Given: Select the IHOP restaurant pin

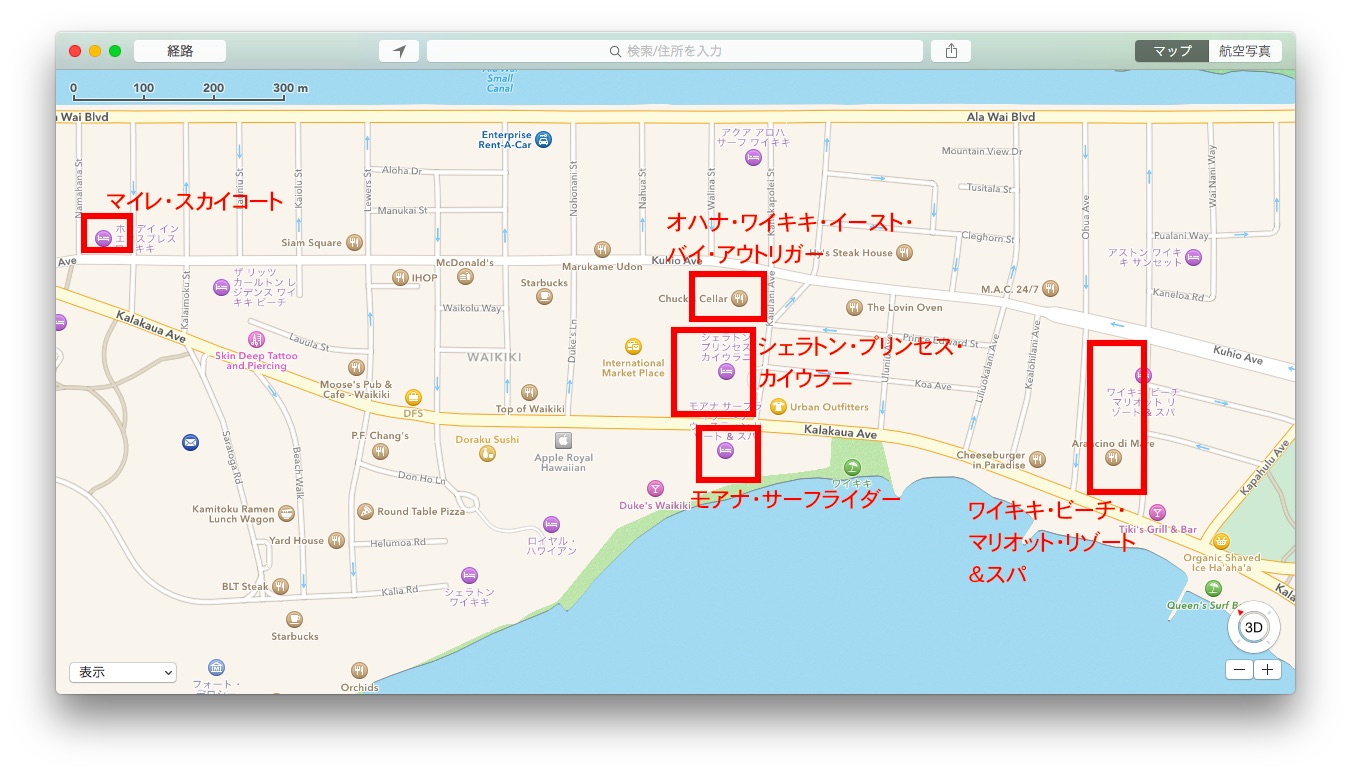Looking at the screenshot, I should click(400, 277).
